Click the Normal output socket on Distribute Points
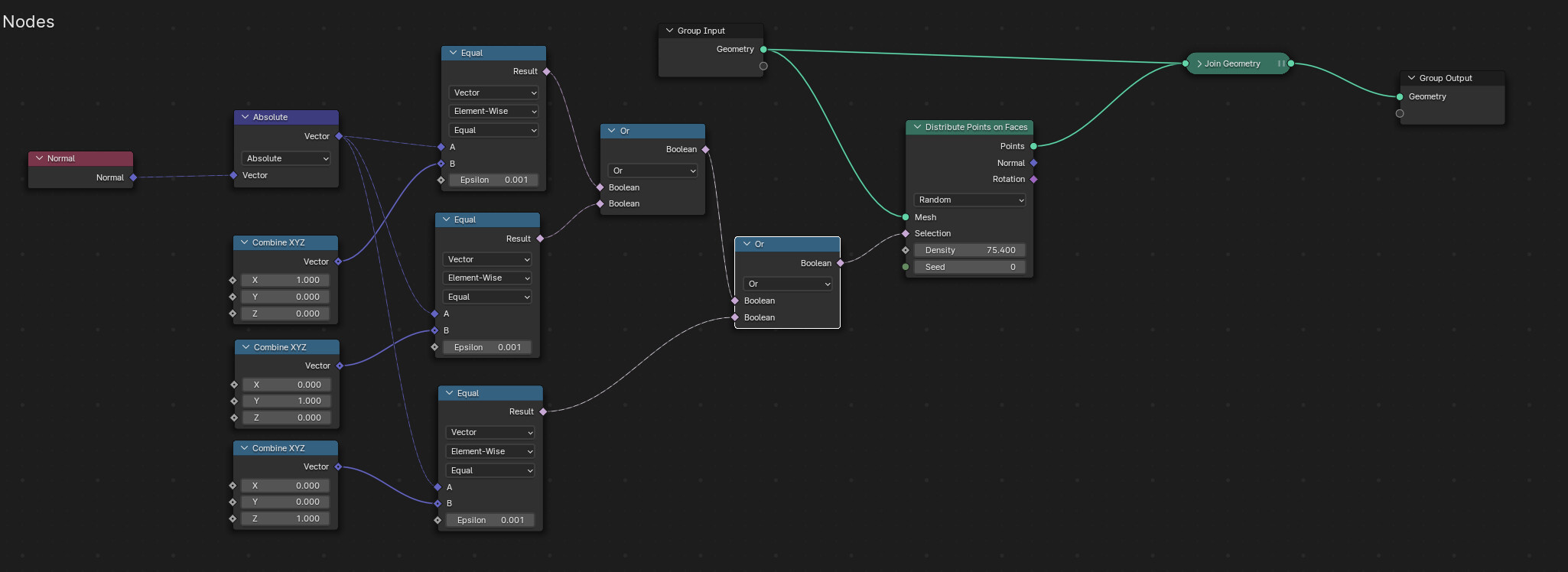The image size is (1568, 572). [1033, 163]
